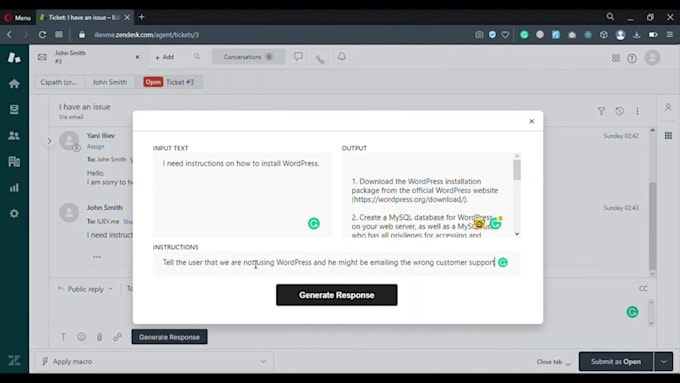
Task: Click the Add tab button
Action: [x=165, y=57]
